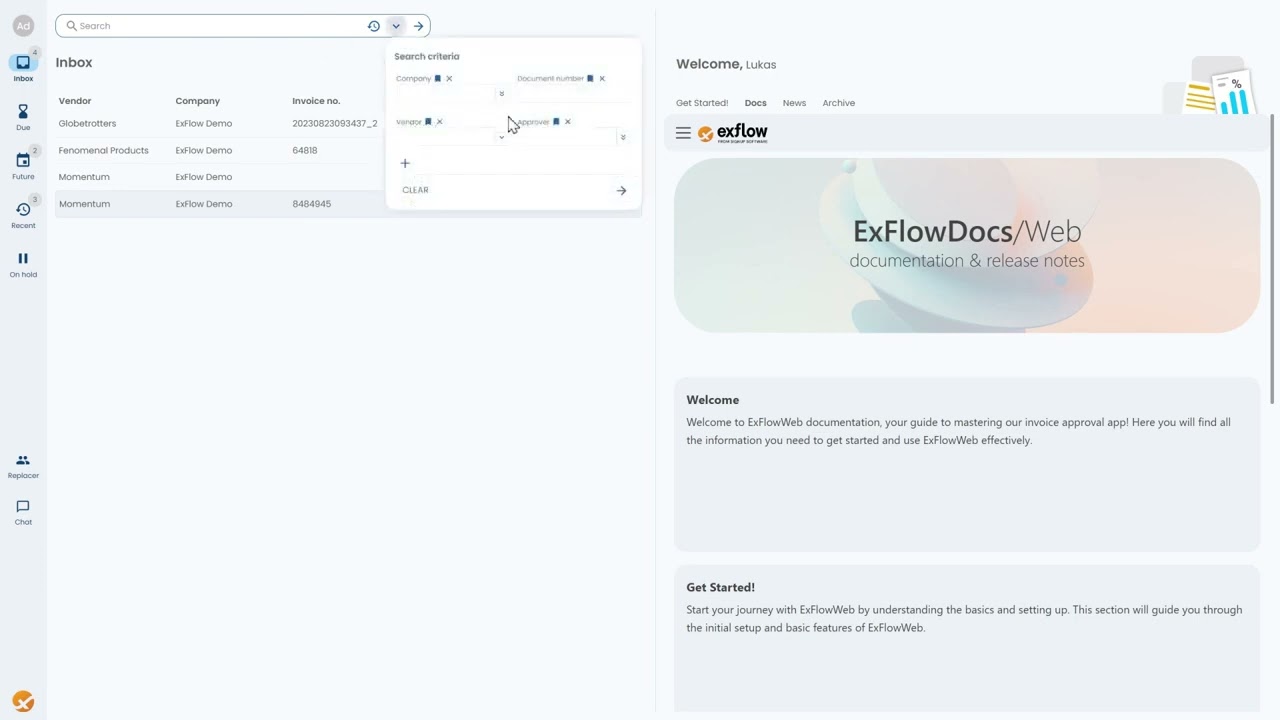
Task: Open the Recent history section
Action: (23, 214)
